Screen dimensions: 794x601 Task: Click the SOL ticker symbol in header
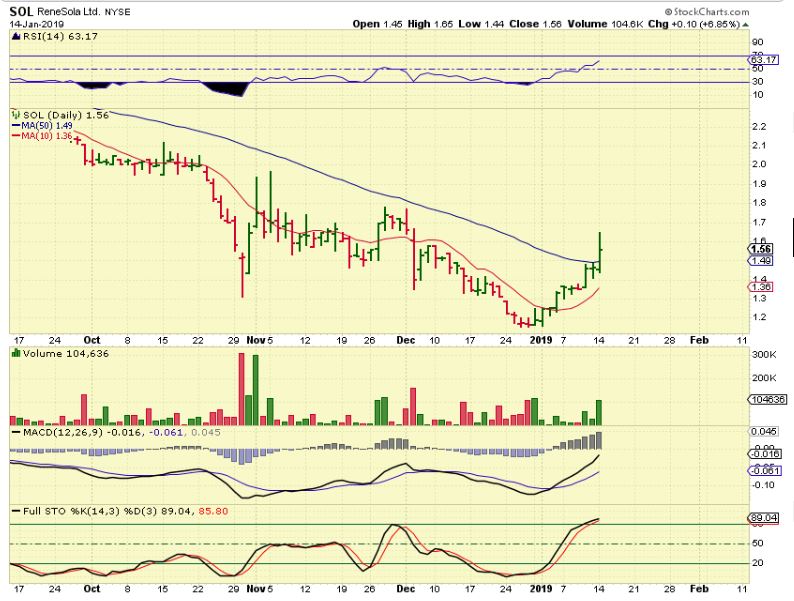pos(21,12)
